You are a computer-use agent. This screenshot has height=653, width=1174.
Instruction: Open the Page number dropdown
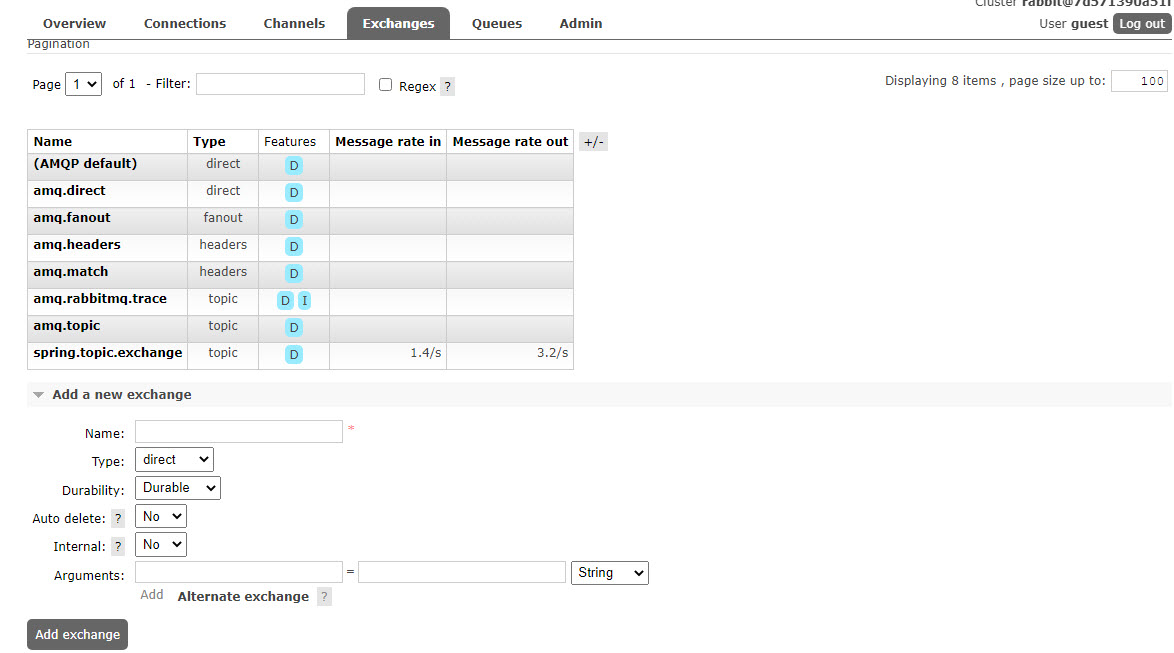(x=83, y=84)
